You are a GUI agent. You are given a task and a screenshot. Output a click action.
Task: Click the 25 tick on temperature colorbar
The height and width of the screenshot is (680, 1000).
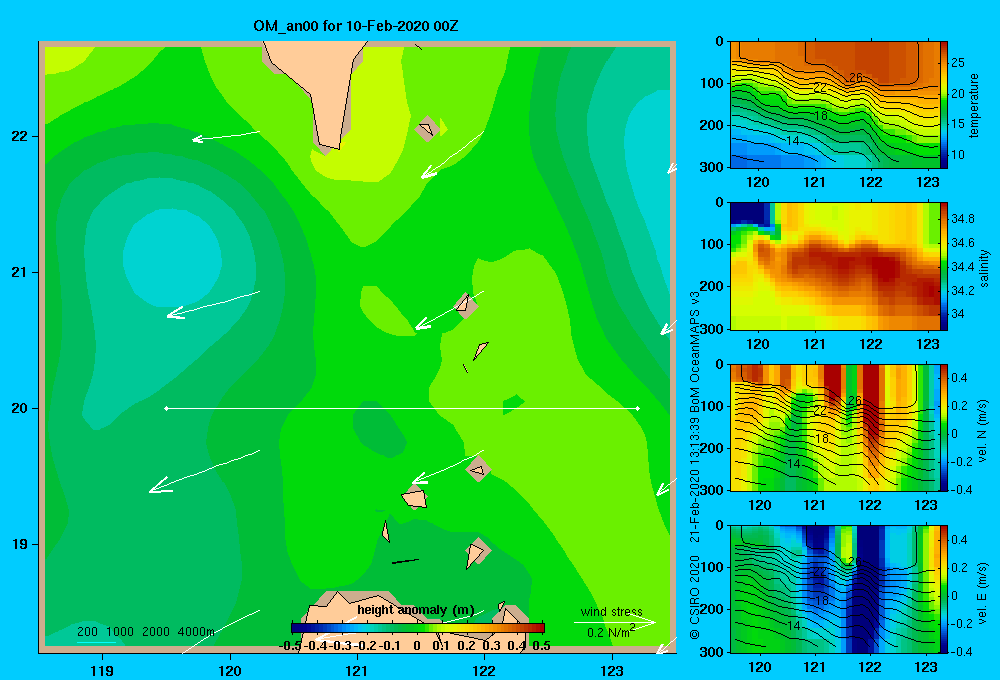(958, 63)
